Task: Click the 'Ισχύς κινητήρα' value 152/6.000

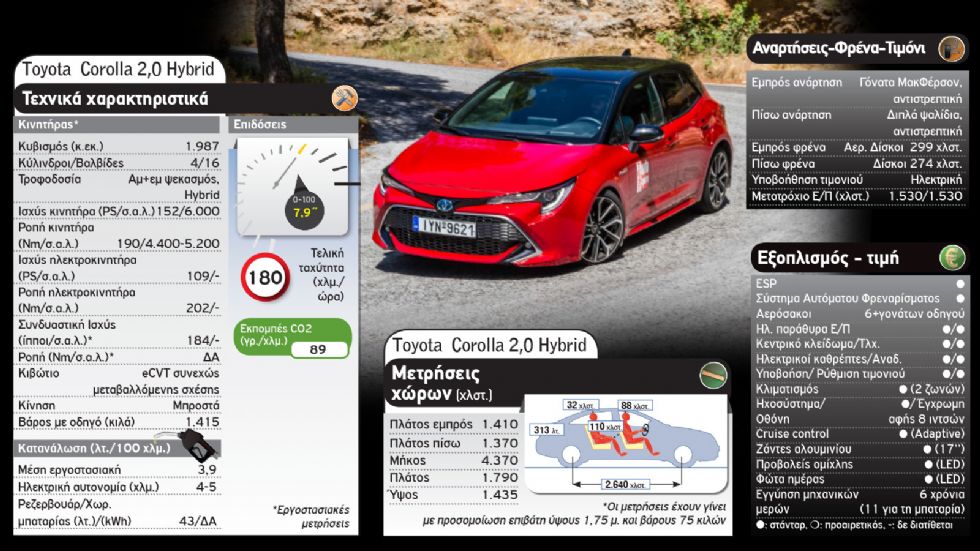Action: tap(188, 211)
